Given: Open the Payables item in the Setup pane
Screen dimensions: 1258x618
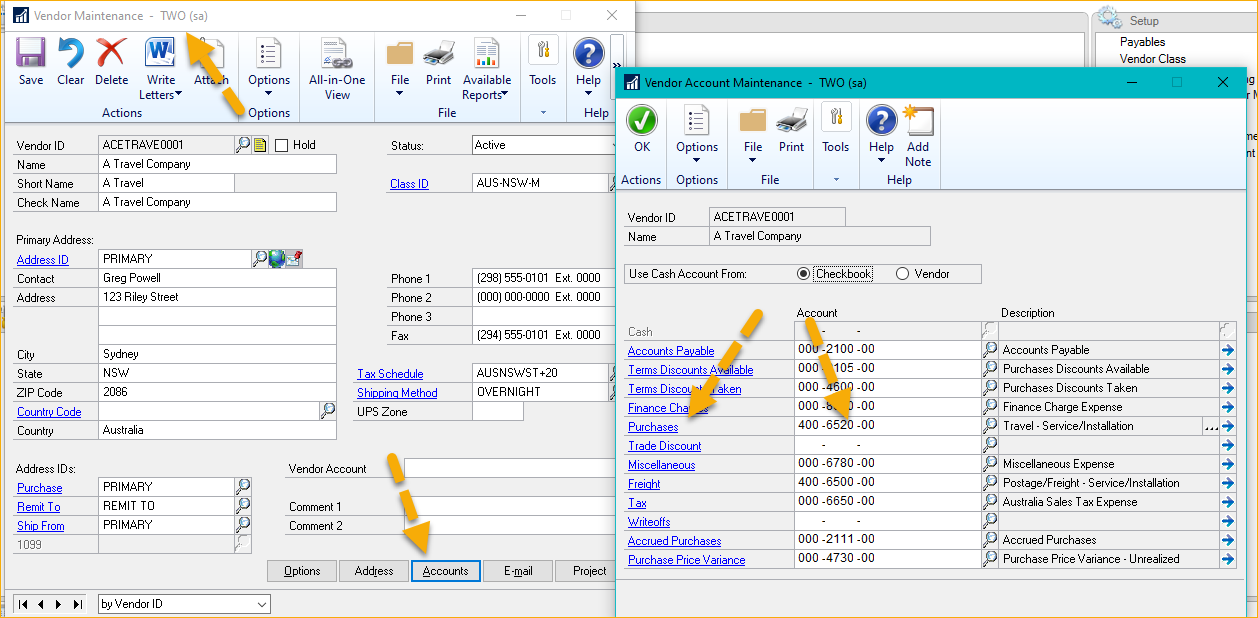Looking at the screenshot, I should [1142, 42].
